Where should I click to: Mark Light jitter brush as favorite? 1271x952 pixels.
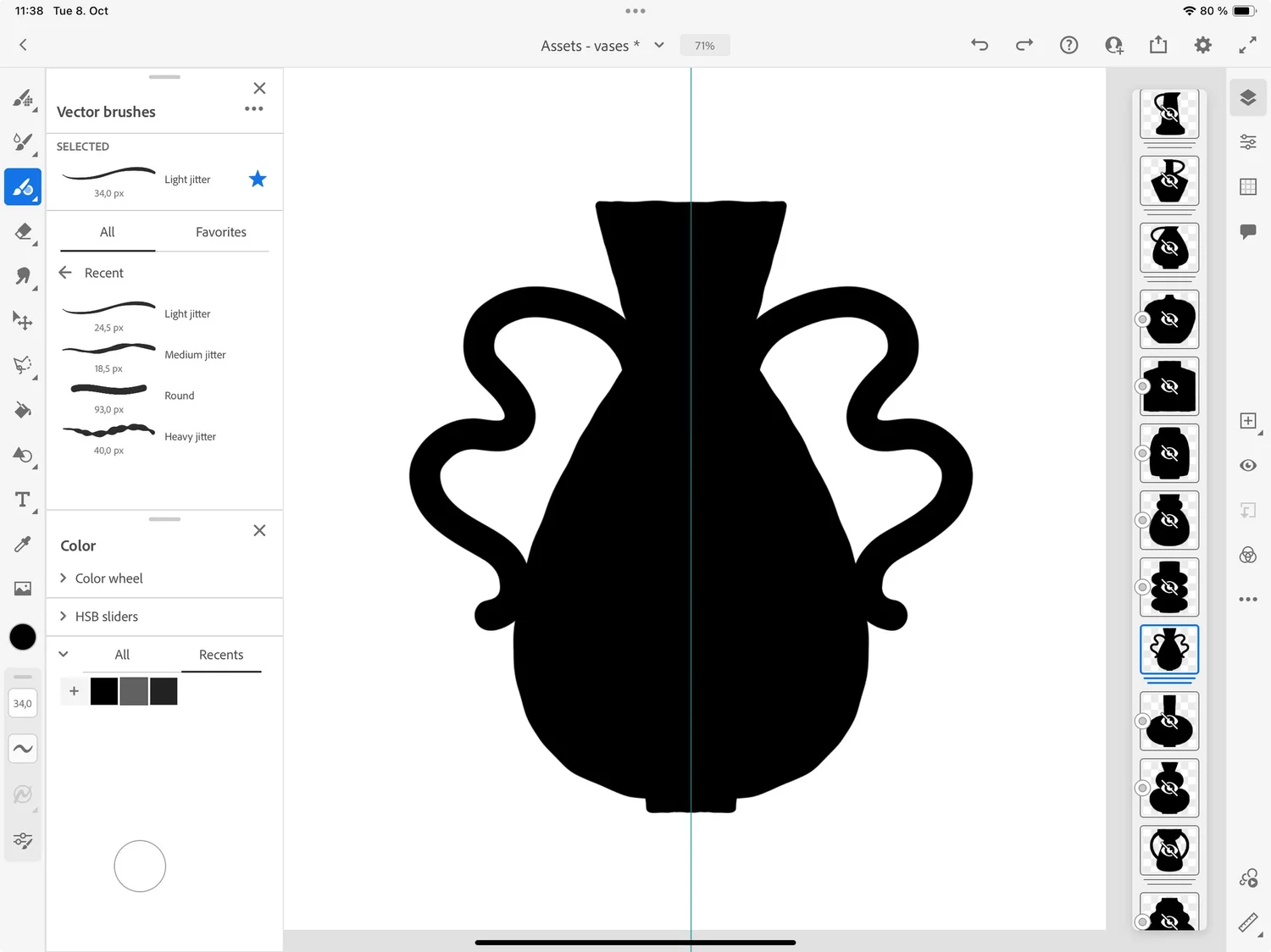pyautogui.click(x=258, y=179)
